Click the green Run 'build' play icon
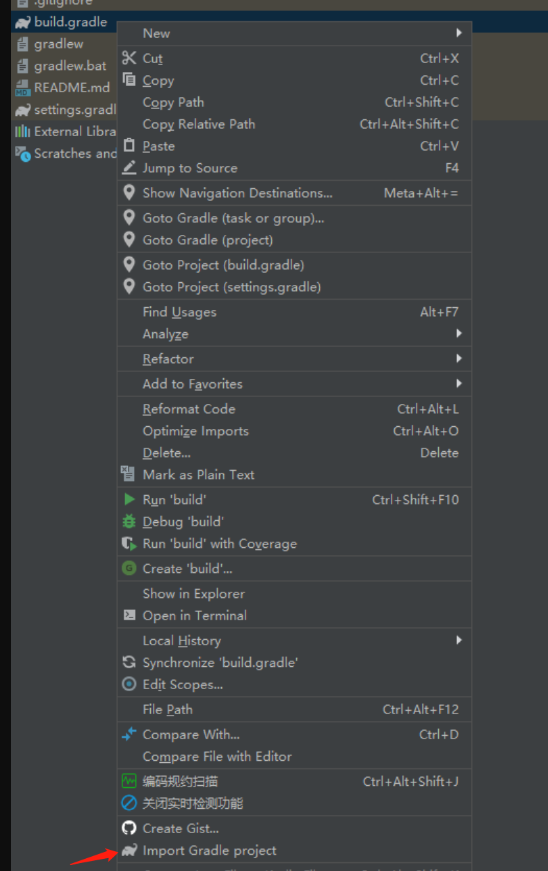548x871 pixels. [x=129, y=499]
